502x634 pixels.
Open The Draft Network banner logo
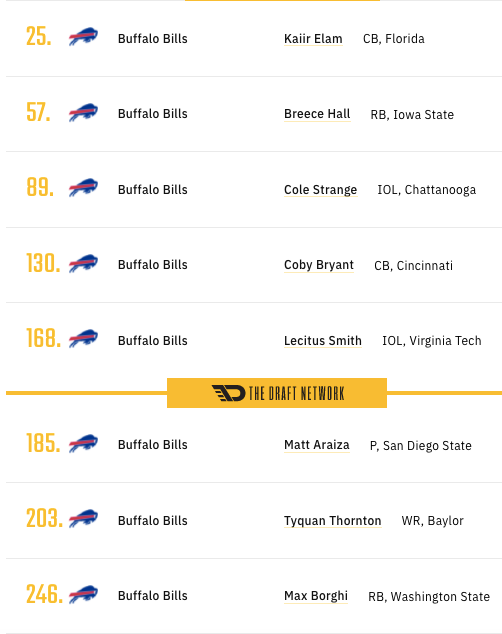pyautogui.click(x=277, y=393)
